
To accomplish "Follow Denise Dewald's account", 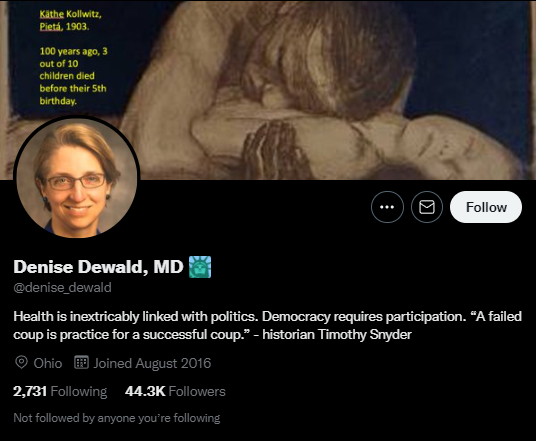I will coord(486,207).
